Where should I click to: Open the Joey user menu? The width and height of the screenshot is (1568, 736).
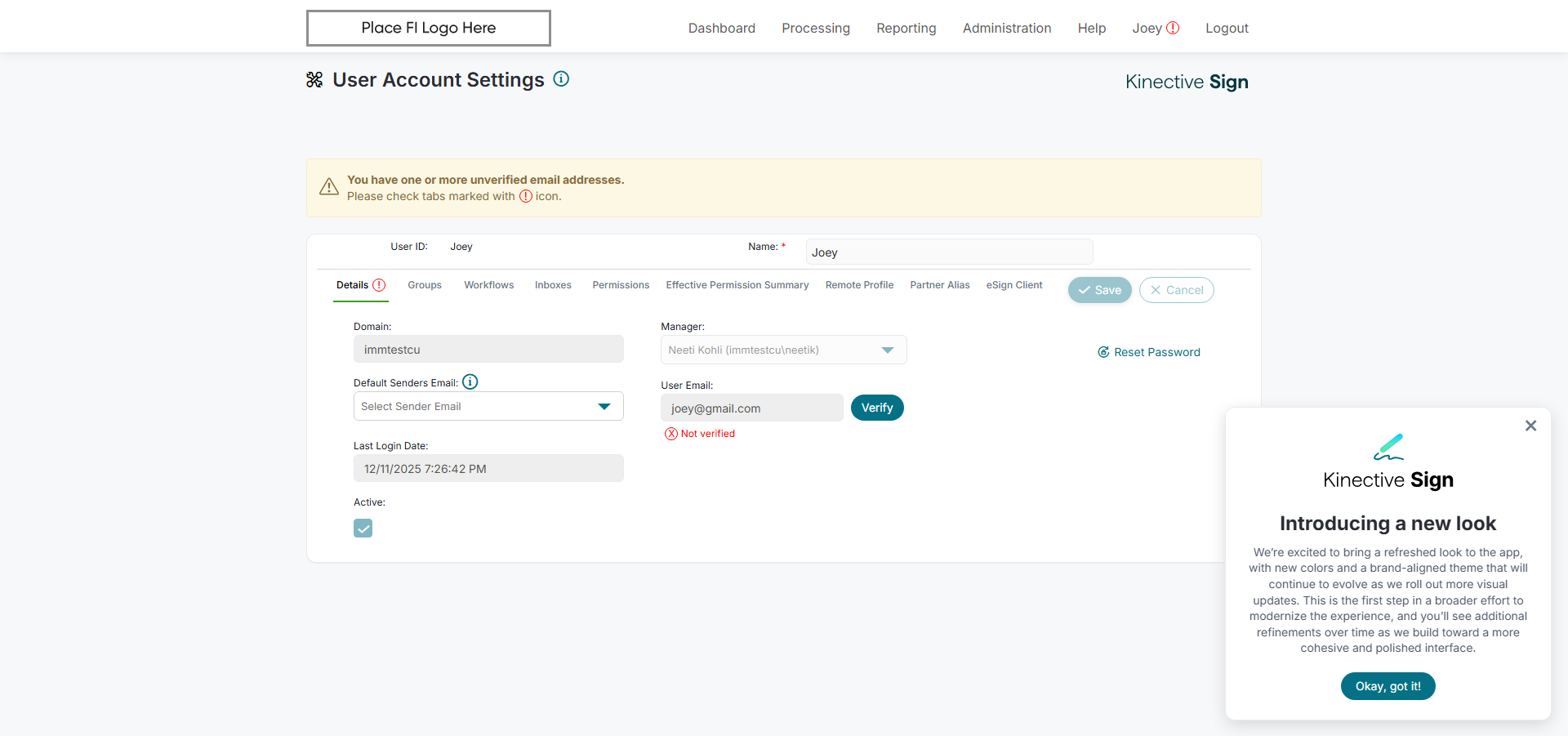pos(1147,28)
